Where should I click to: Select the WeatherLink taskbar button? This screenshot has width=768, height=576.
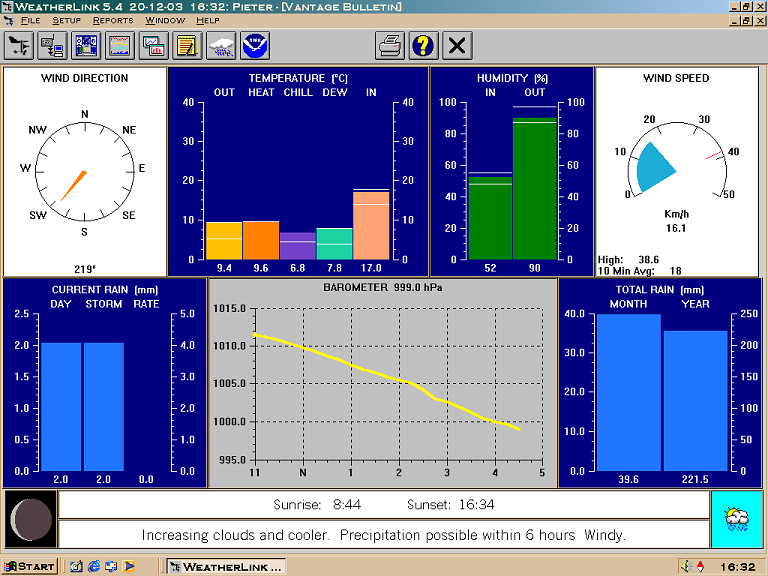pyautogui.click(x=226, y=567)
